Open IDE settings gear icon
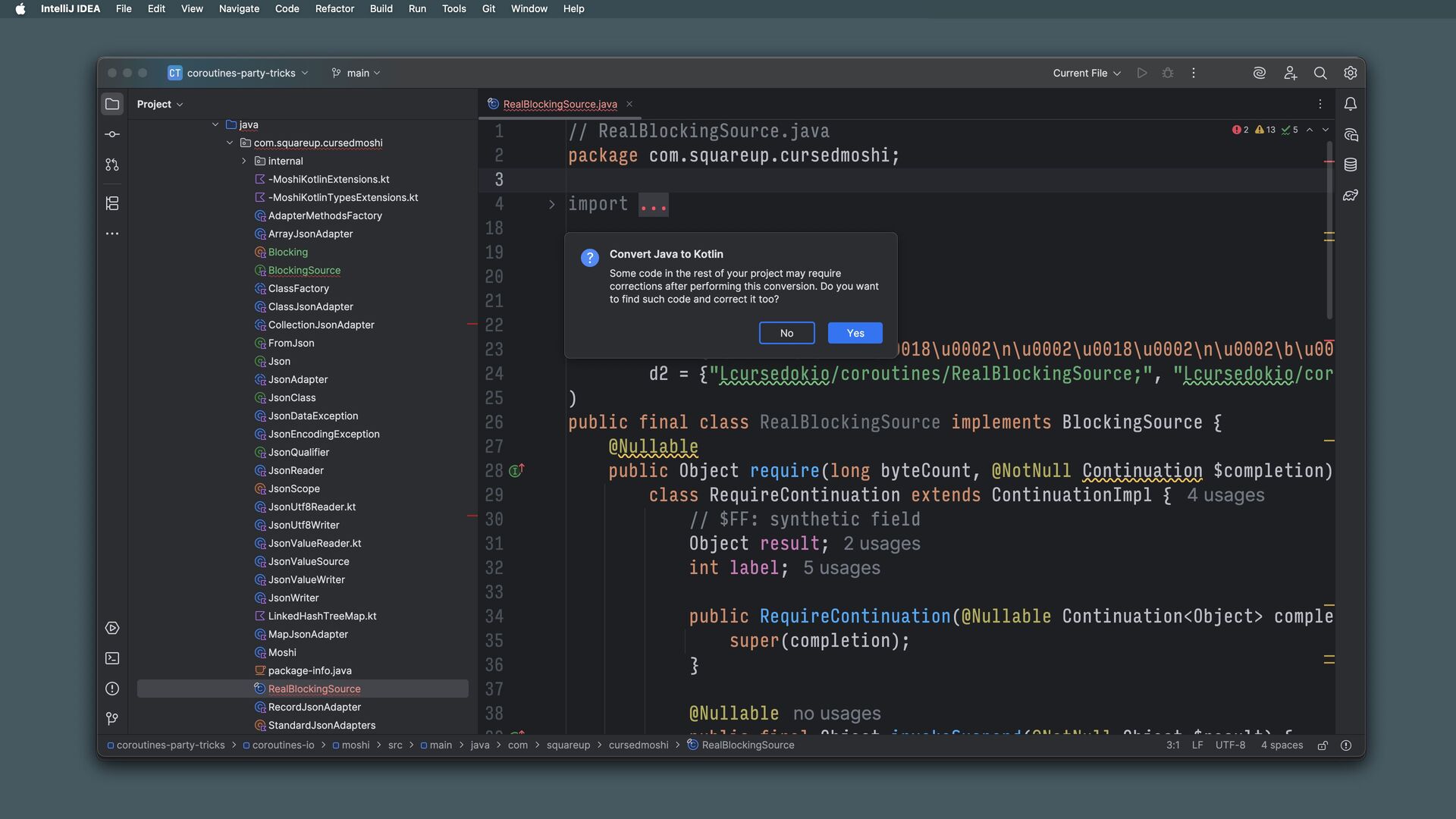 point(1351,73)
